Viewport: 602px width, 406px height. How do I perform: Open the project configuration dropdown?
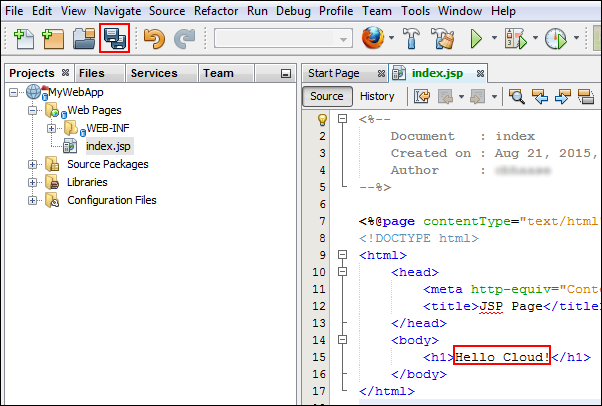point(283,38)
